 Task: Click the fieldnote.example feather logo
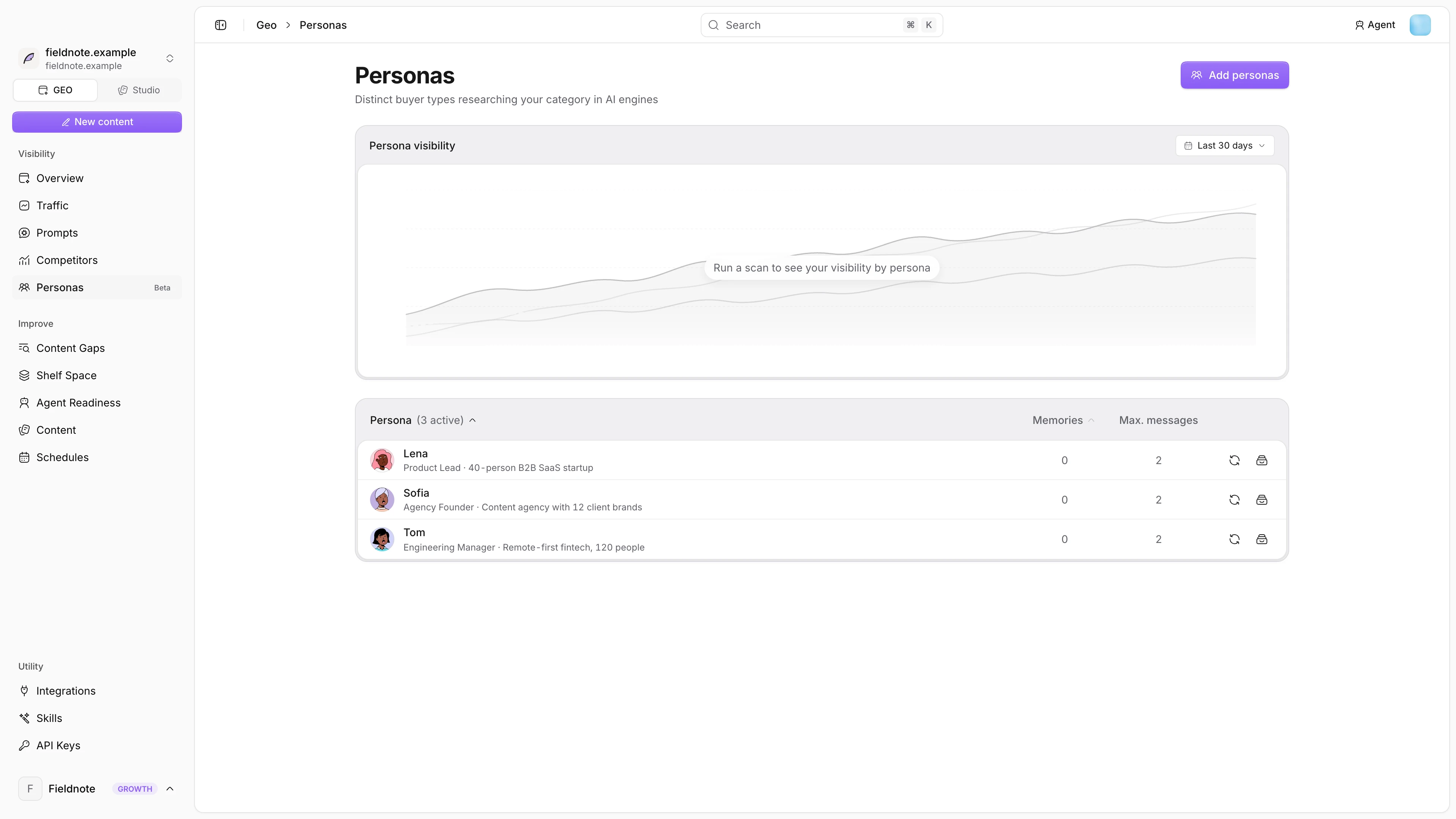tap(29, 58)
